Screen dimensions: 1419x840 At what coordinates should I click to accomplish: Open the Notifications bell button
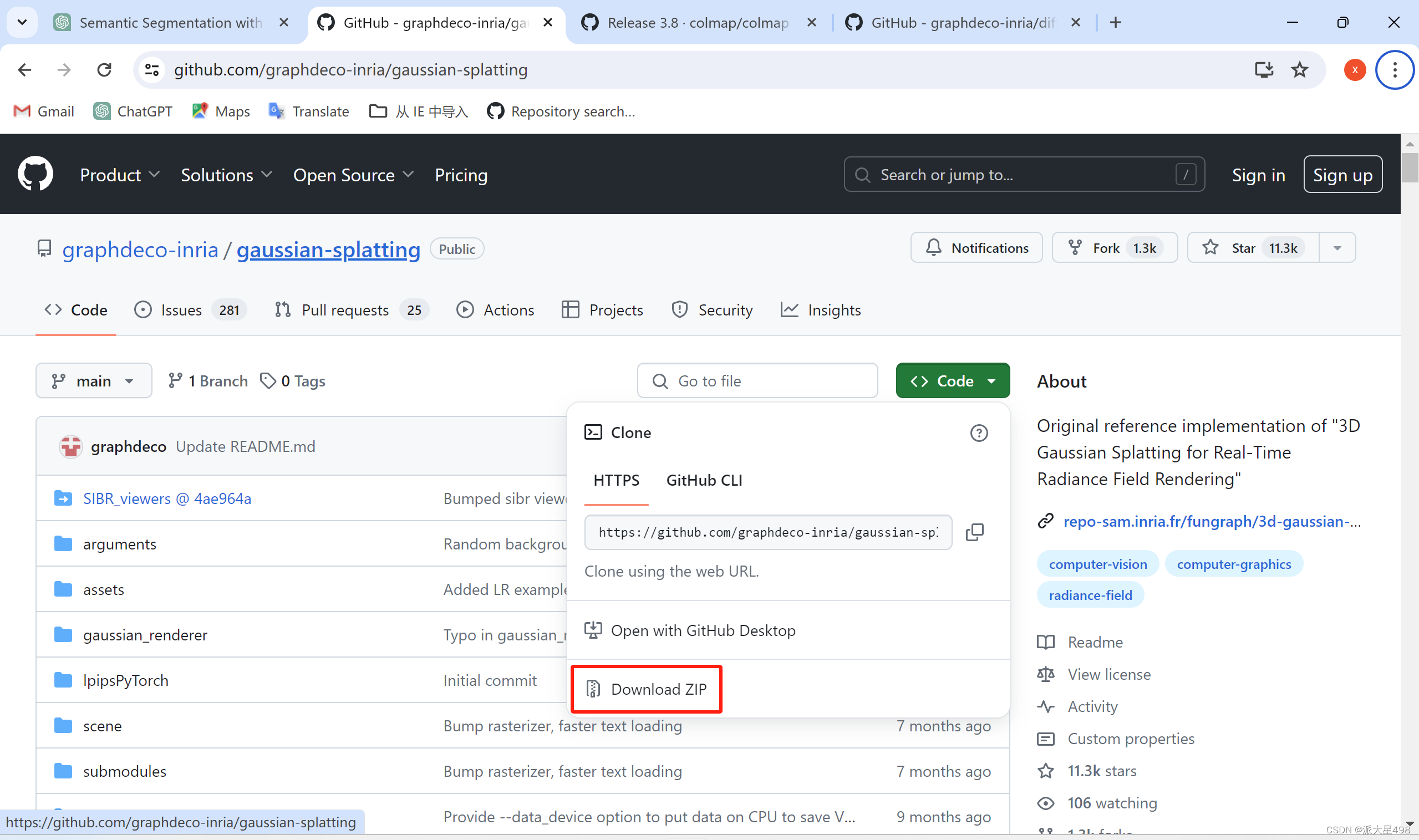pyautogui.click(x=976, y=248)
